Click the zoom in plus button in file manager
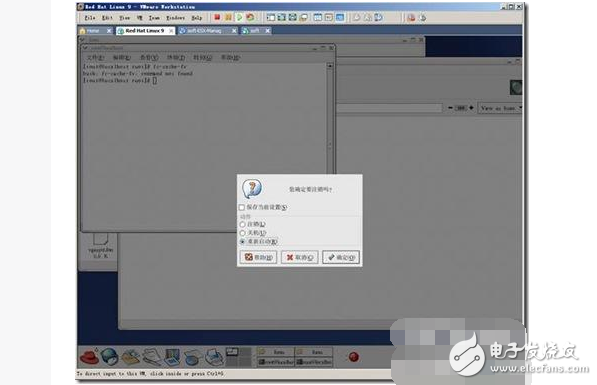The width and height of the screenshot is (597, 385). pyautogui.click(x=471, y=108)
